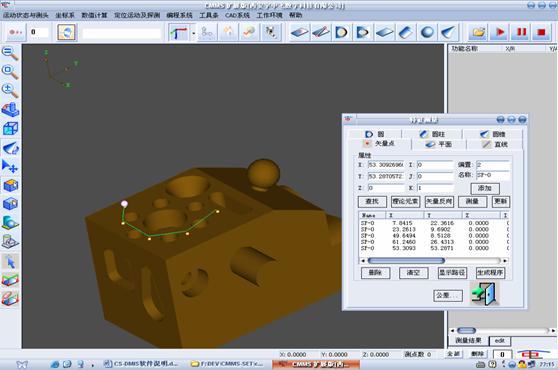The width and height of the screenshot is (558, 370).
Task: Click the 添加 button
Action: click(x=485, y=188)
